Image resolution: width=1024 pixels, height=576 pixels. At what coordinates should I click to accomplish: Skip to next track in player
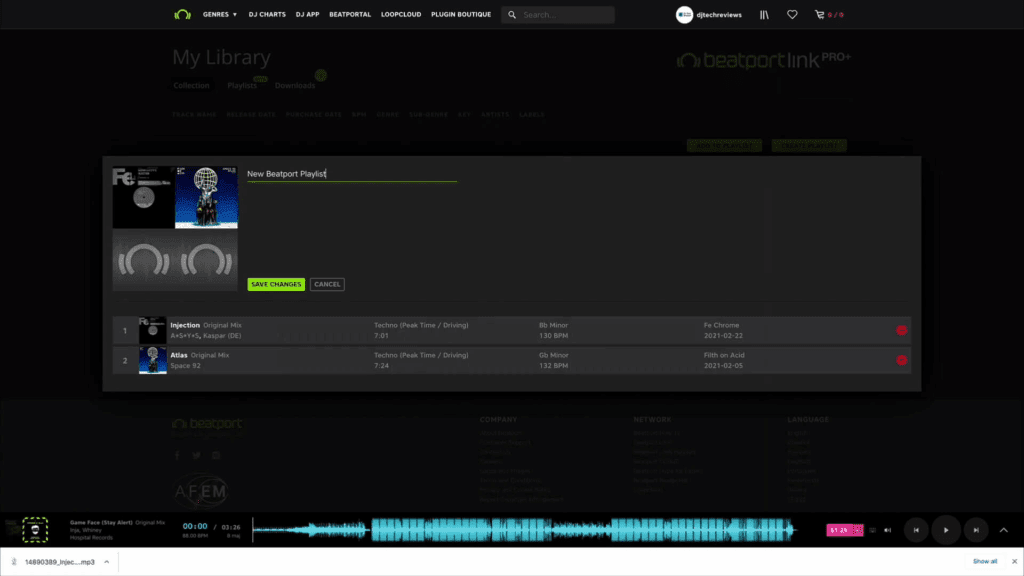pyautogui.click(x=976, y=530)
